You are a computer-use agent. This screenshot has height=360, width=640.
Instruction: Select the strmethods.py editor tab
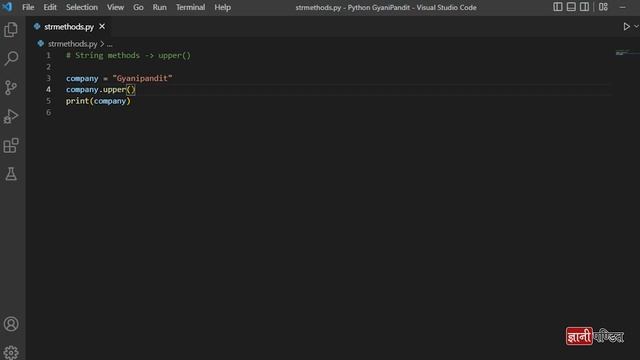click(69, 27)
